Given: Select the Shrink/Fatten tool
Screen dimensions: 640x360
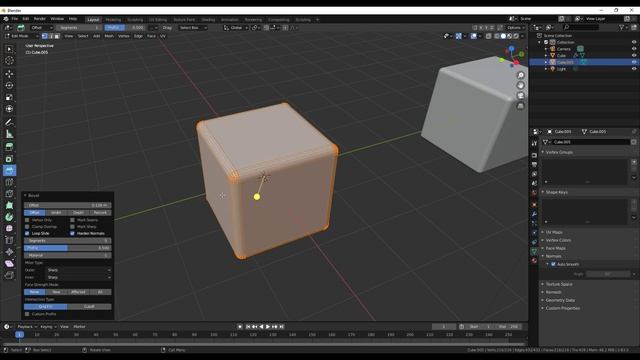Looking at the screenshot, I should click(9, 252).
